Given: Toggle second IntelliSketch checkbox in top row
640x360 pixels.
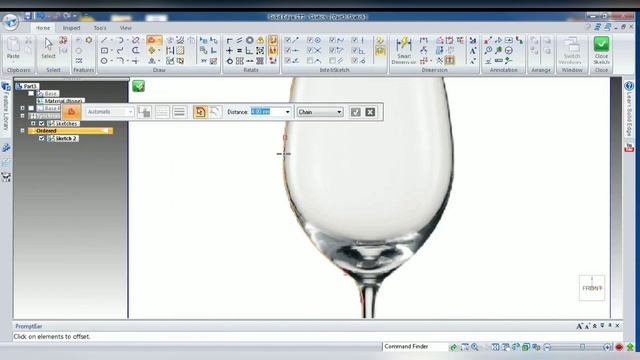Looking at the screenshot, I should click(x=310, y=40).
